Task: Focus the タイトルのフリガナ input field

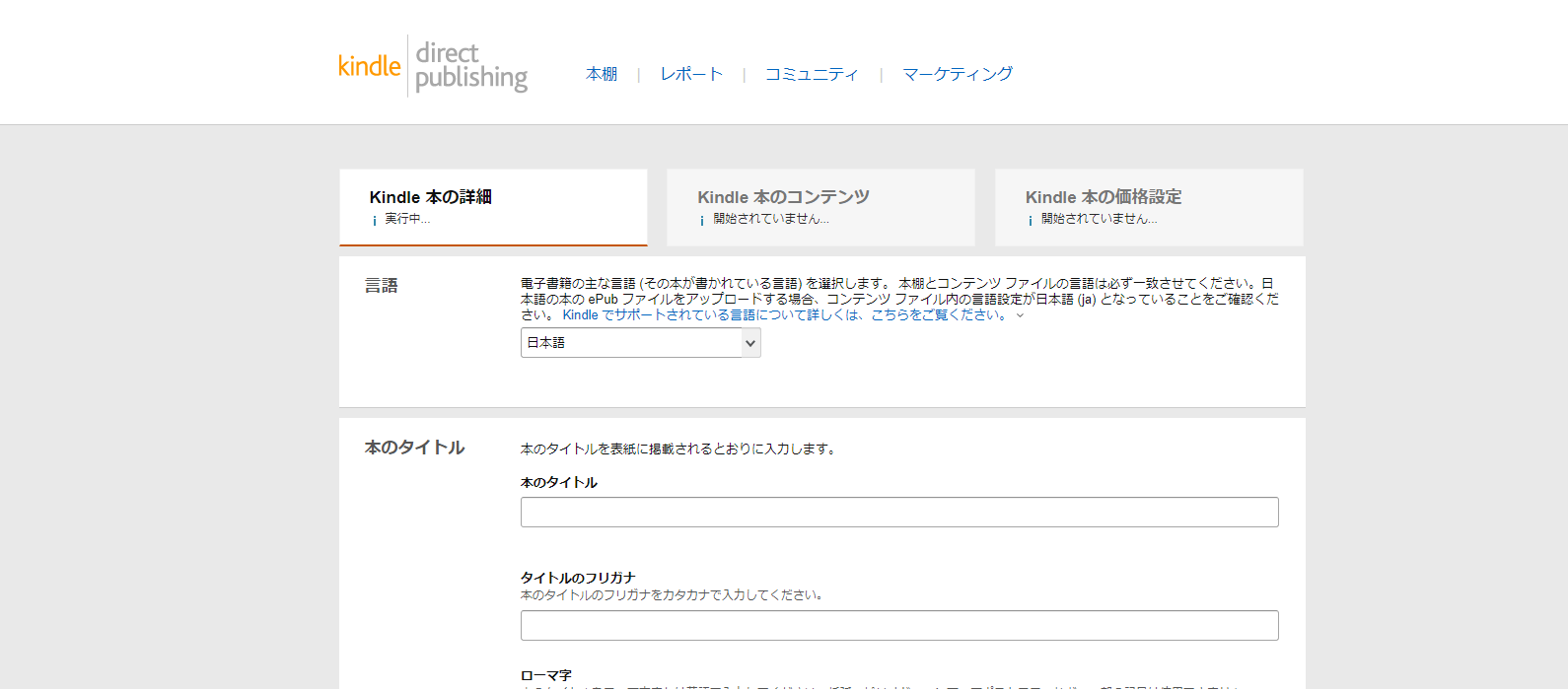Action: pyautogui.click(x=898, y=626)
